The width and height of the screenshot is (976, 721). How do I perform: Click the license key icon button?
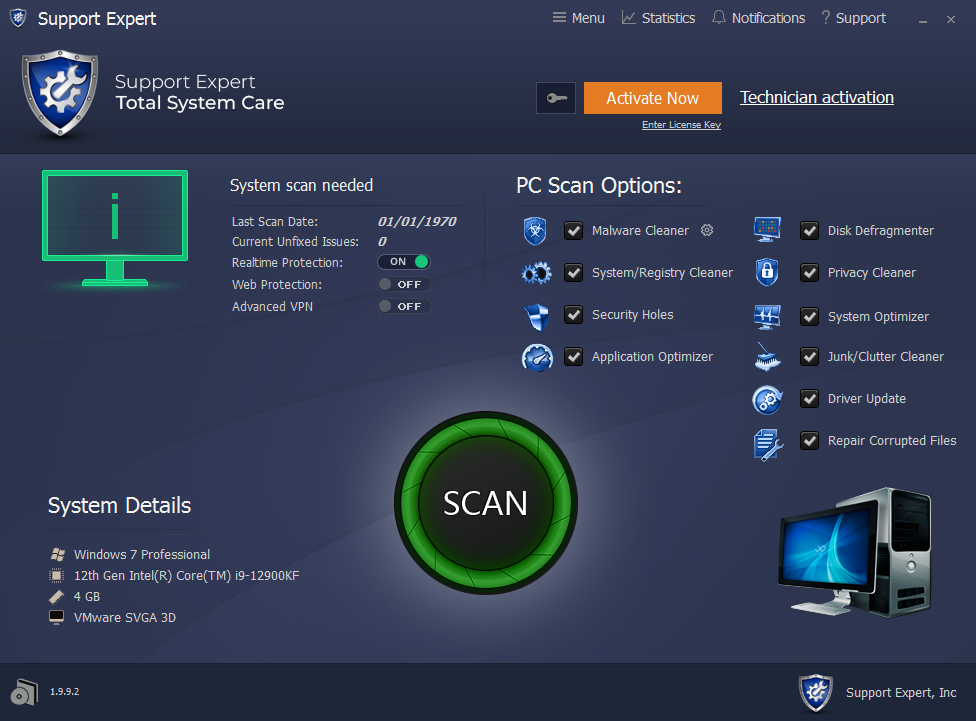[x=556, y=98]
